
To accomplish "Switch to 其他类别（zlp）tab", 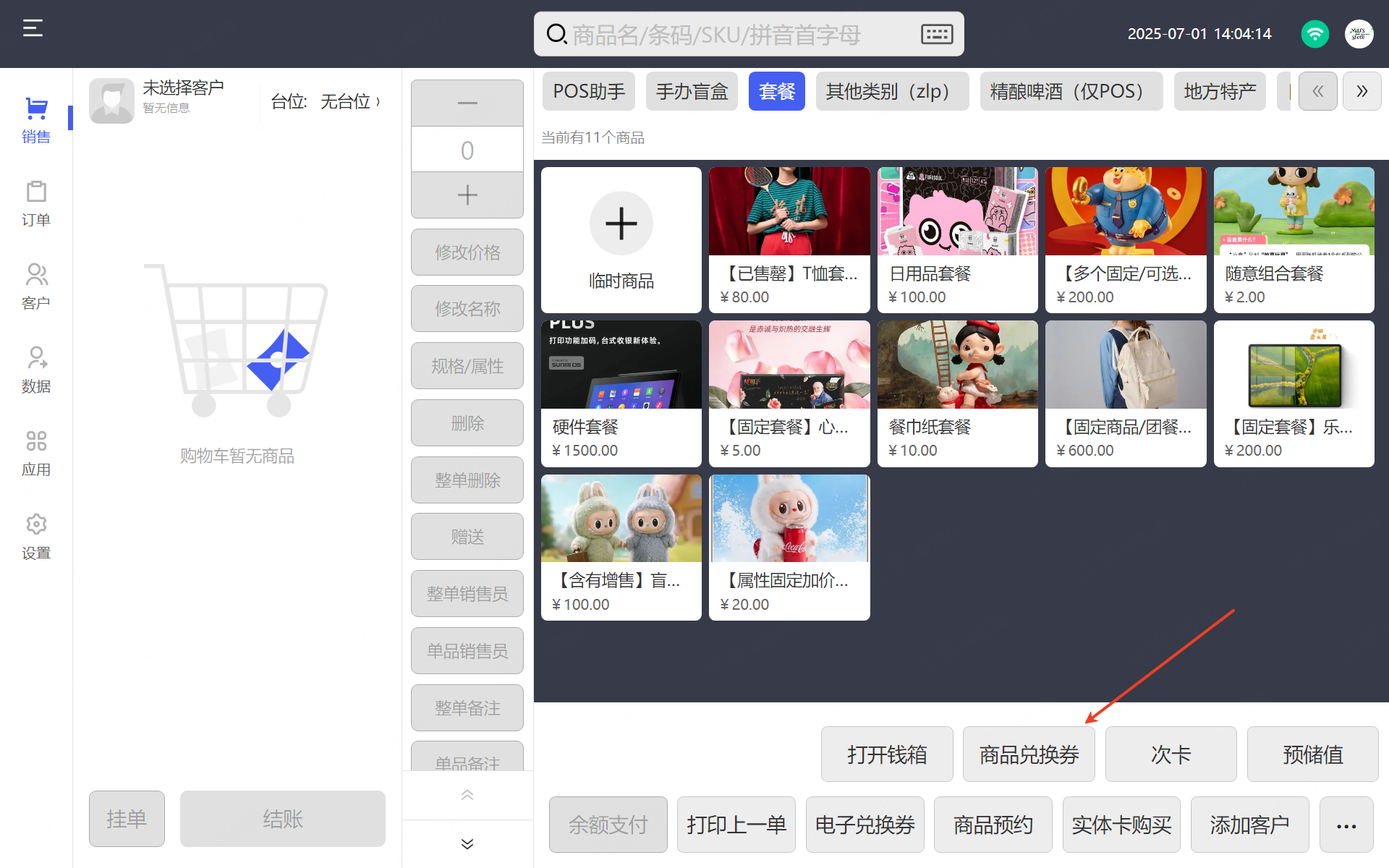I will (893, 91).
